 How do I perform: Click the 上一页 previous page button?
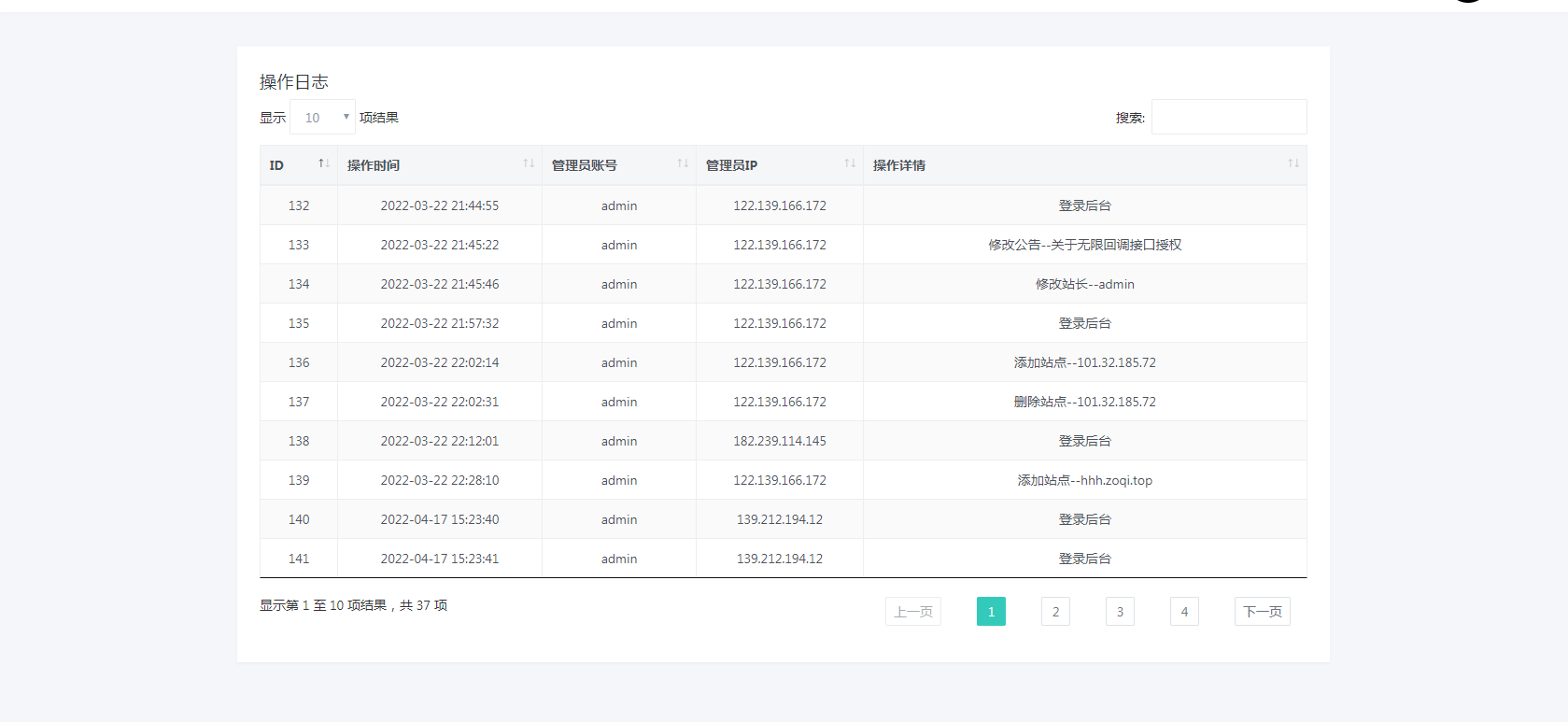coord(912,612)
